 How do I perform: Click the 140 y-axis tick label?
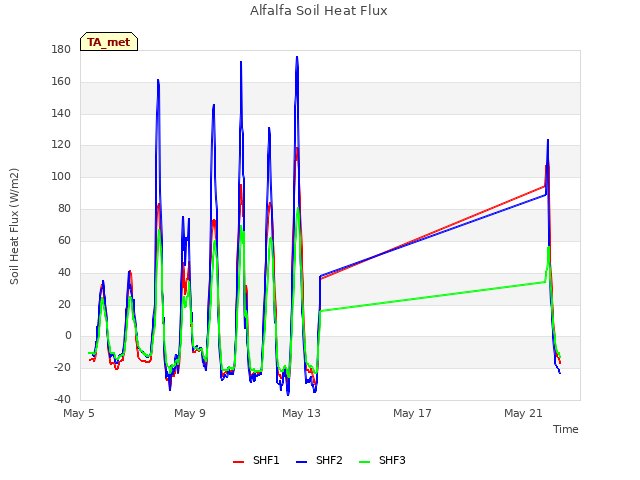point(61,113)
